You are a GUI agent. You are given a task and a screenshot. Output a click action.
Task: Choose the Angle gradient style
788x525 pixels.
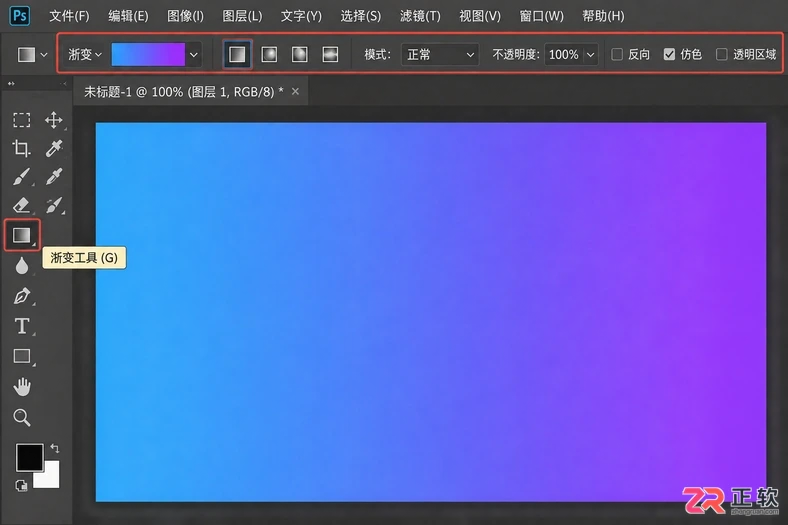(x=300, y=54)
